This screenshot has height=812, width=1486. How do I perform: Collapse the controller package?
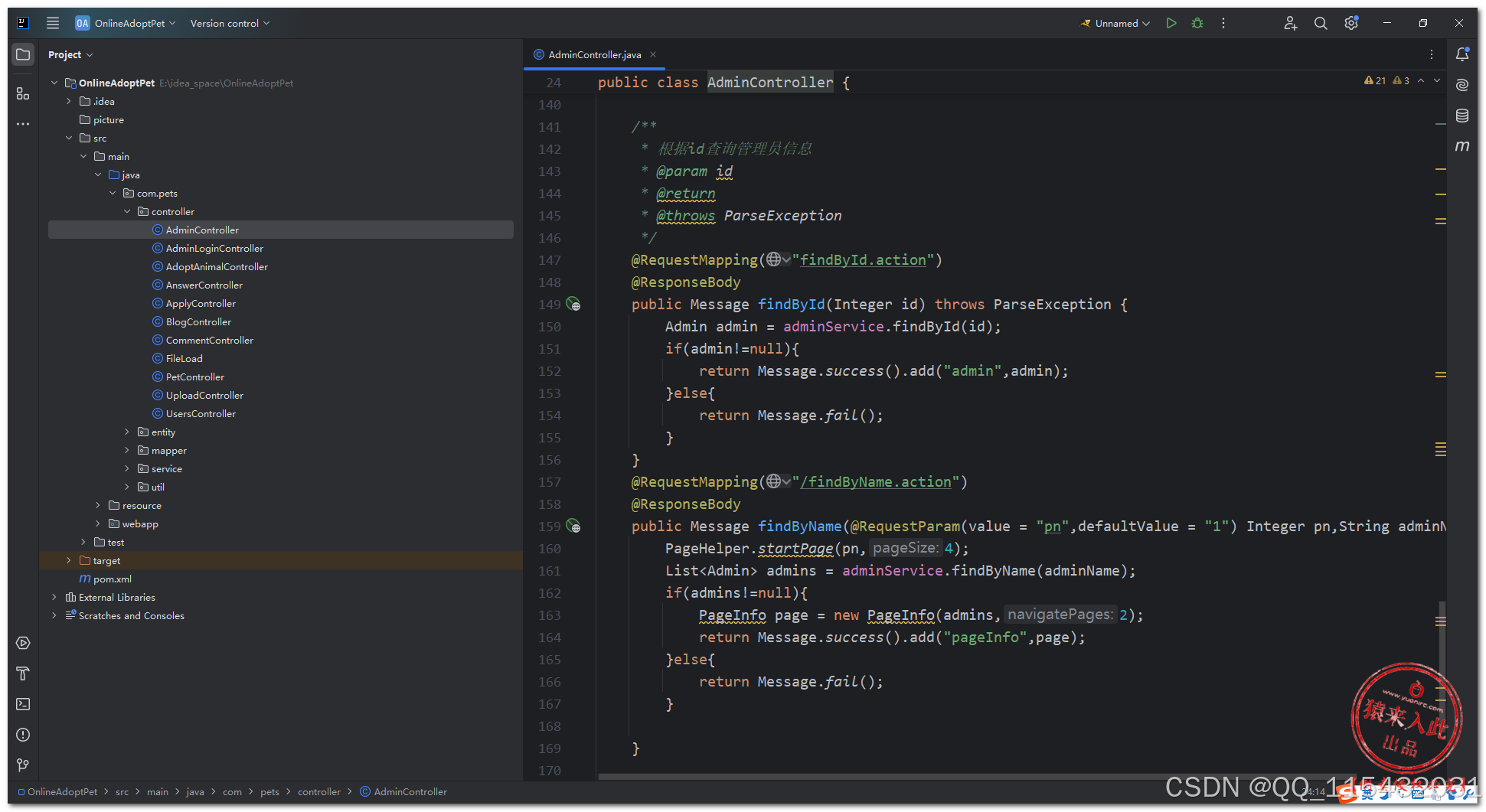coord(127,211)
